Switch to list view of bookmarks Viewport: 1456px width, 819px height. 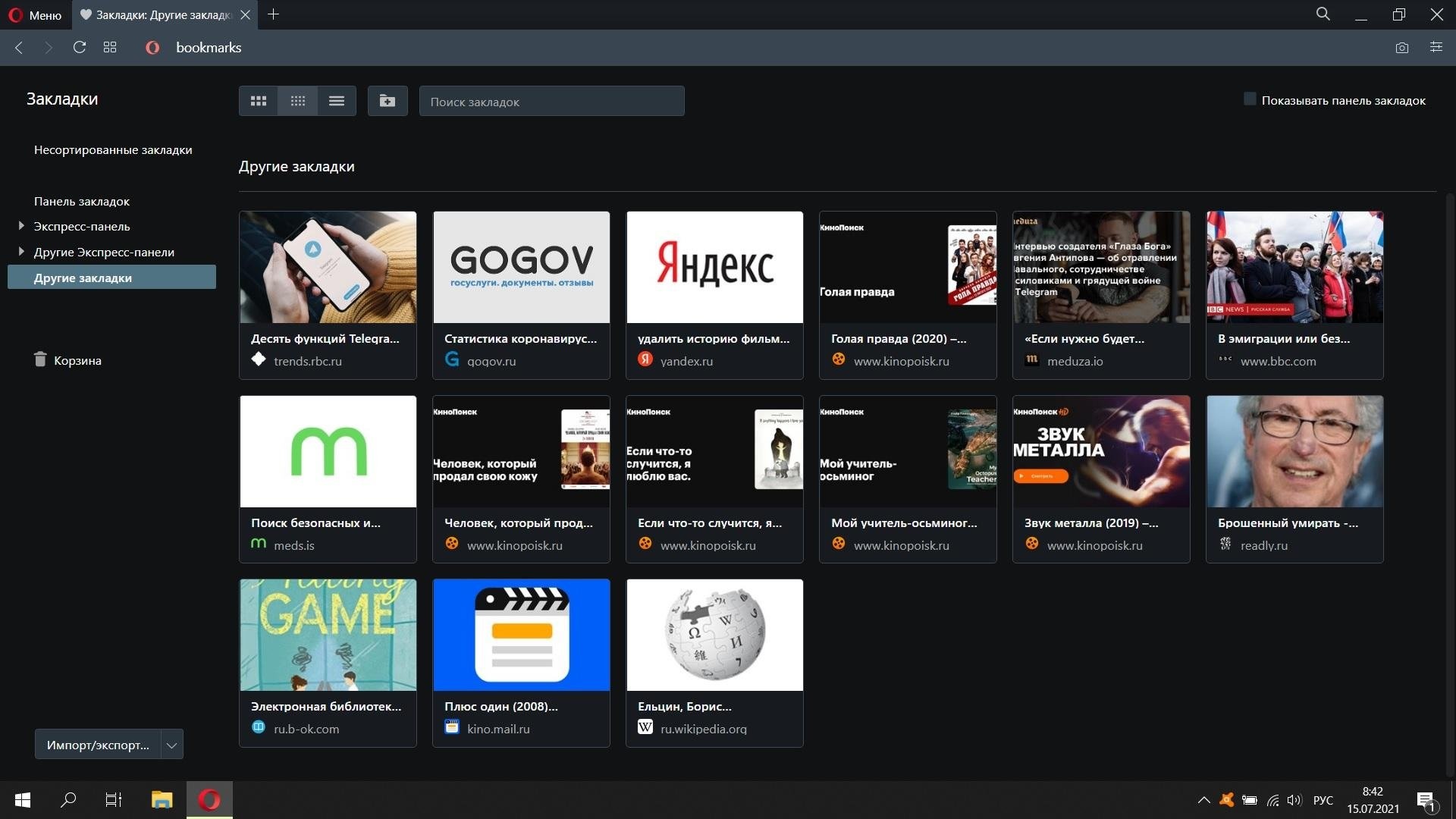337,101
